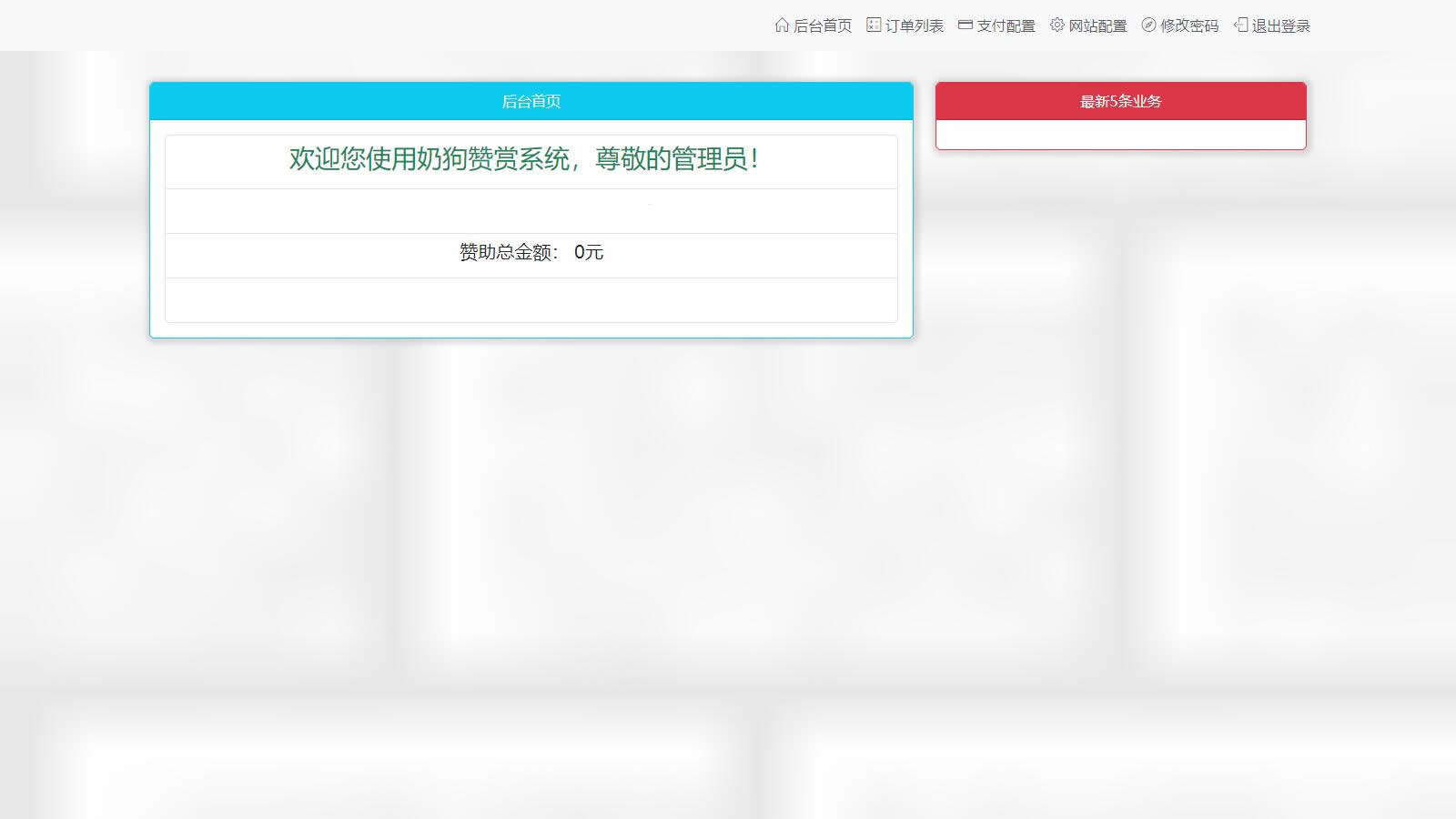This screenshot has width=1456, height=819.
Task: Click the red 最新5条业务 panel header
Action: pyautogui.click(x=1120, y=101)
